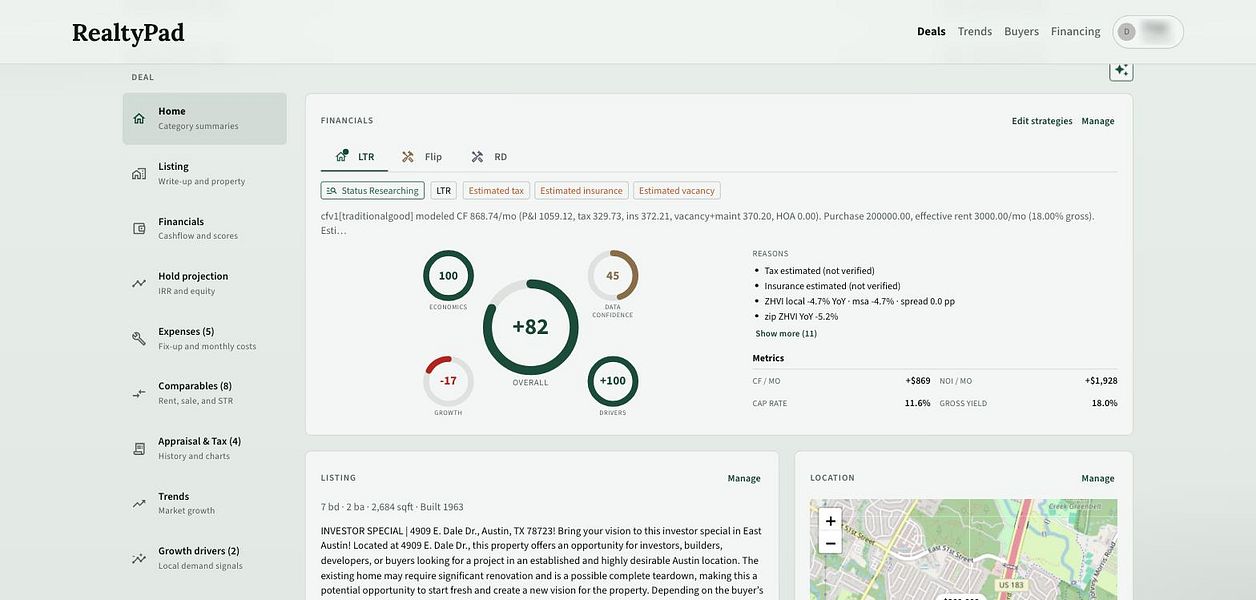Click 'zip ZHVI YoY -5.2%' reason

click(x=802, y=316)
